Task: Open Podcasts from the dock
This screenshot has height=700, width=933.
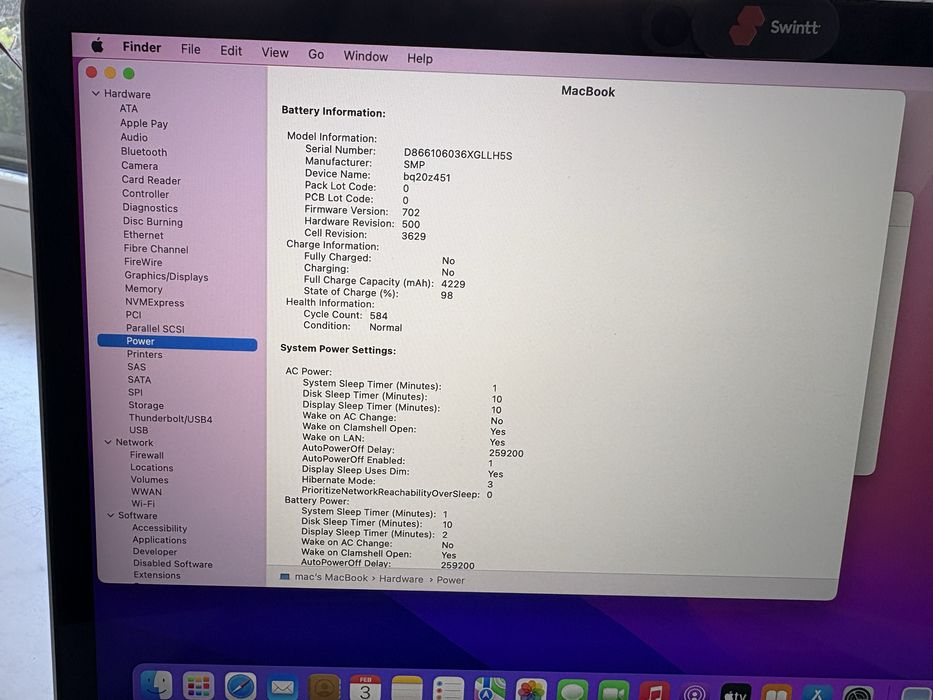Action: coord(694,693)
